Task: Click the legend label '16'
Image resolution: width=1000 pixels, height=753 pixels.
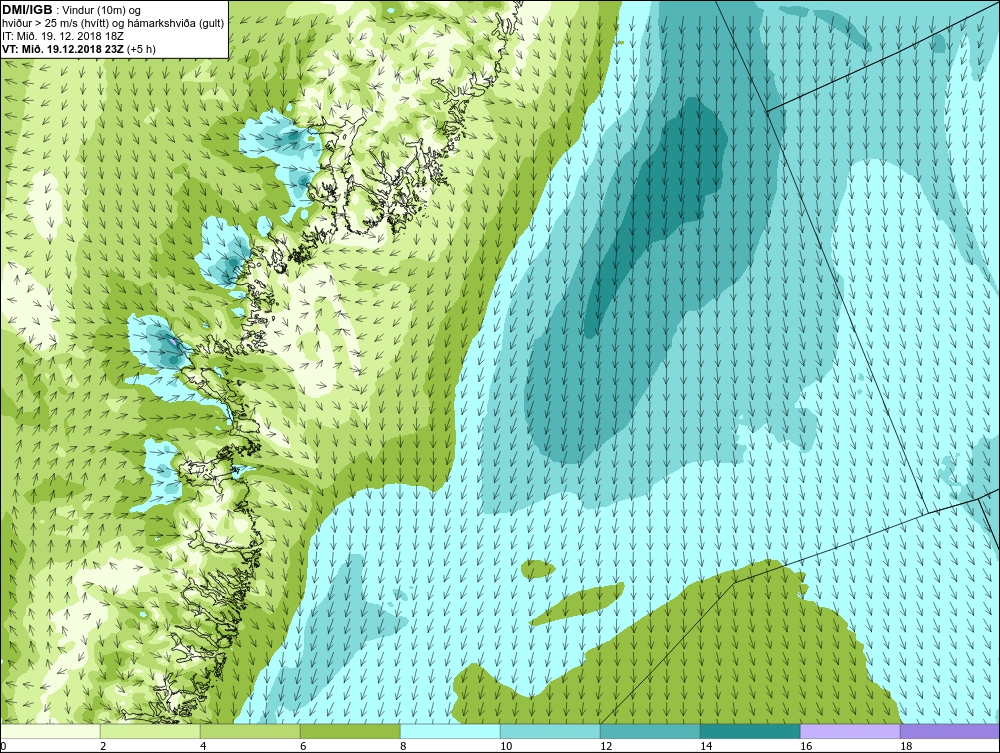Action: point(806,746)
